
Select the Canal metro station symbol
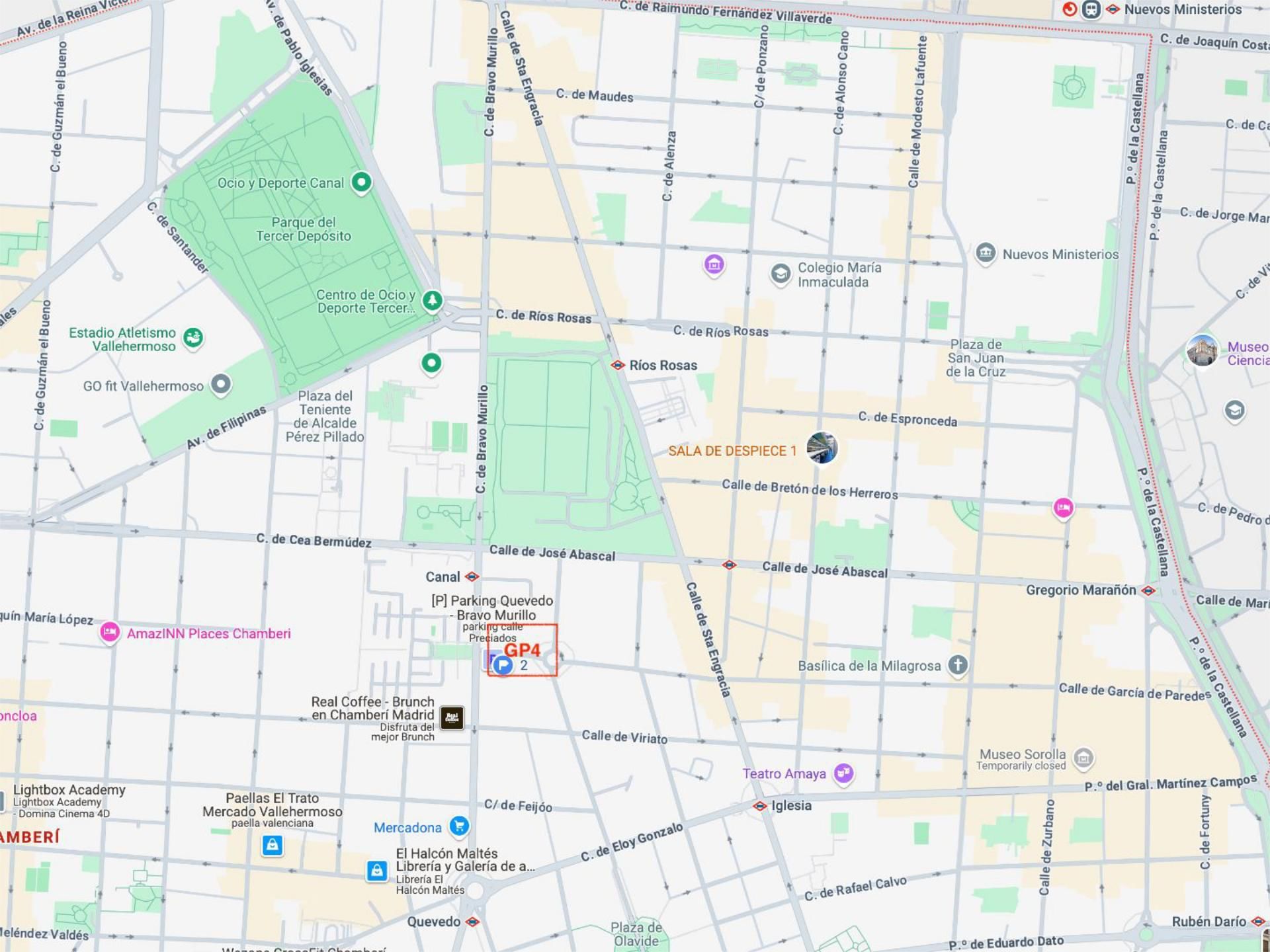(472, 576)
